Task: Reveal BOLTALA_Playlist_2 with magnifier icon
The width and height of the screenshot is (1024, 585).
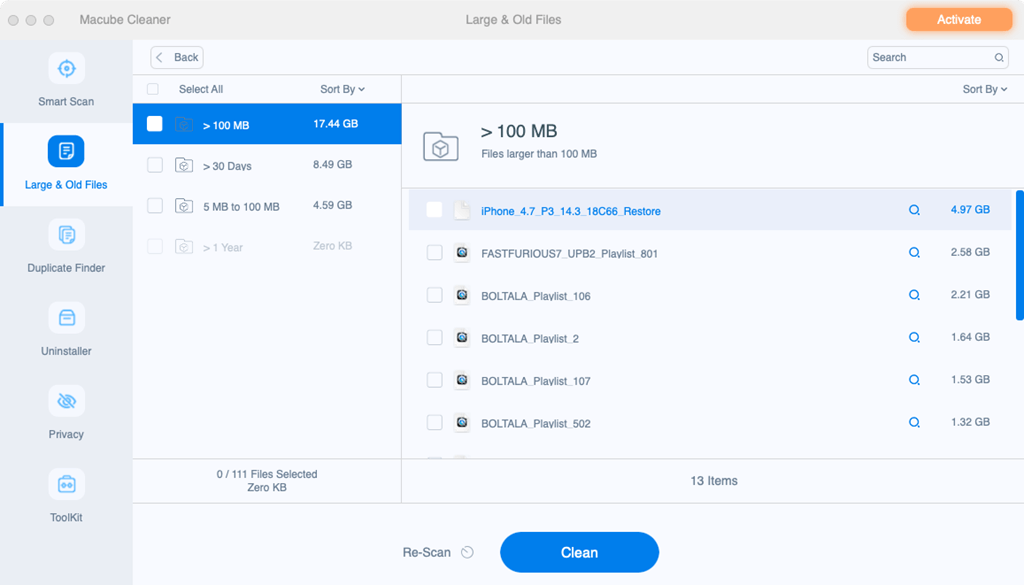Action: 914,338
